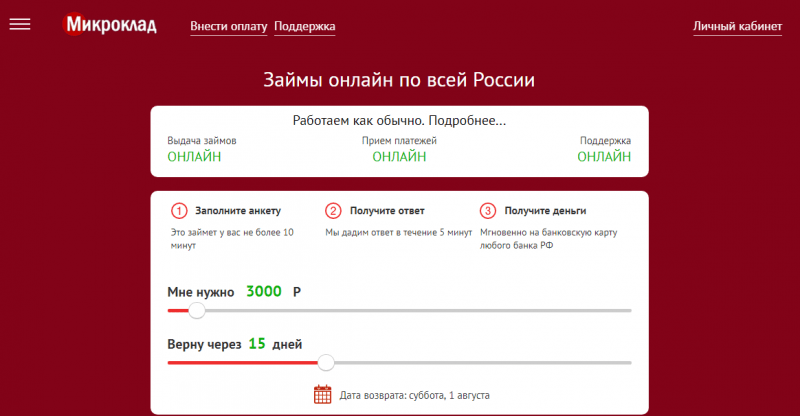The height and width of the screenshot is (416, 800).
Task: Click the step 3 circle icon
Action: coord(488,211)
